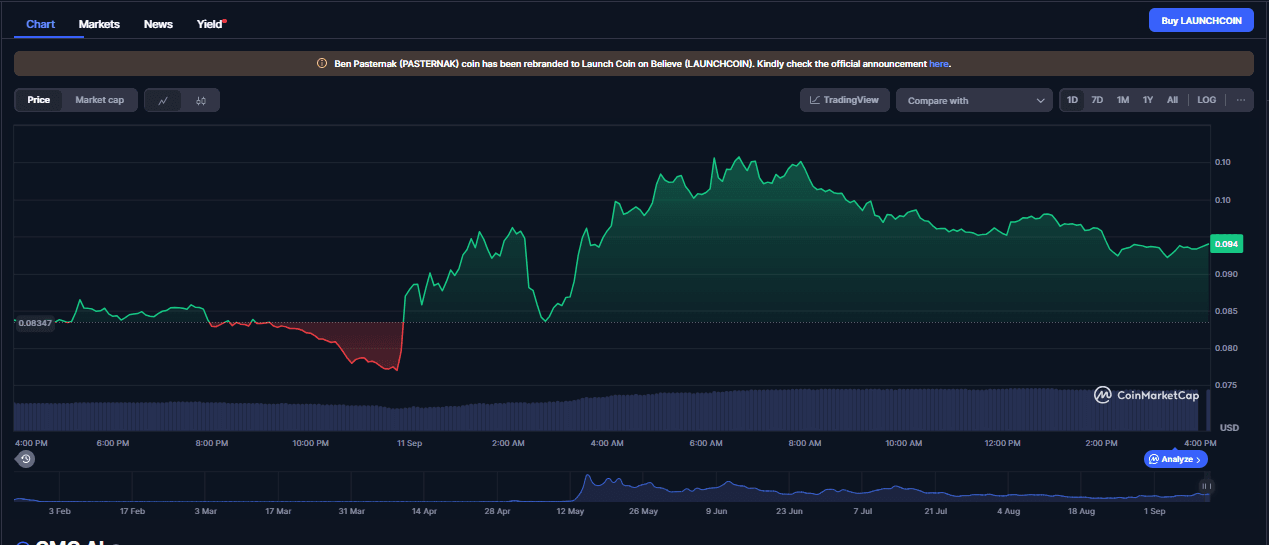Viewport: 1269px width, 545px height.
Task: Select the All time range
Action: coord(1172,100)
